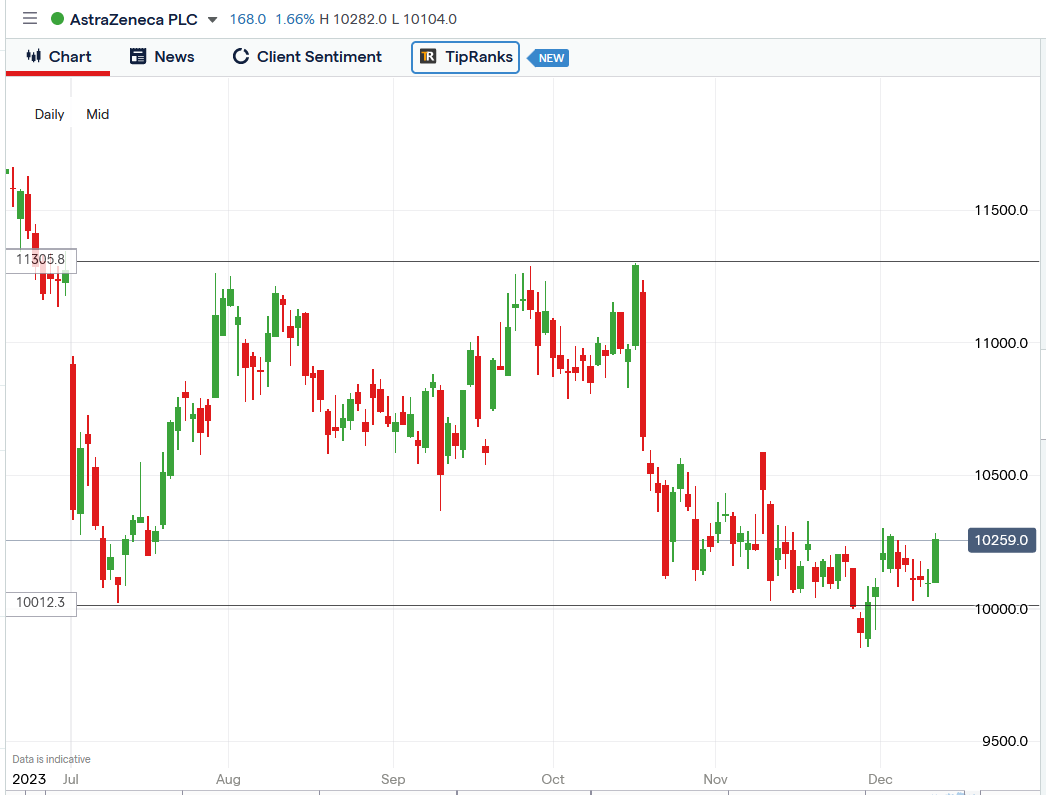Image resolution: width=1046 pixels, height=795 pixels.
Task: Click the NEW badge next to TipRanks
Action: click(548, 58)
